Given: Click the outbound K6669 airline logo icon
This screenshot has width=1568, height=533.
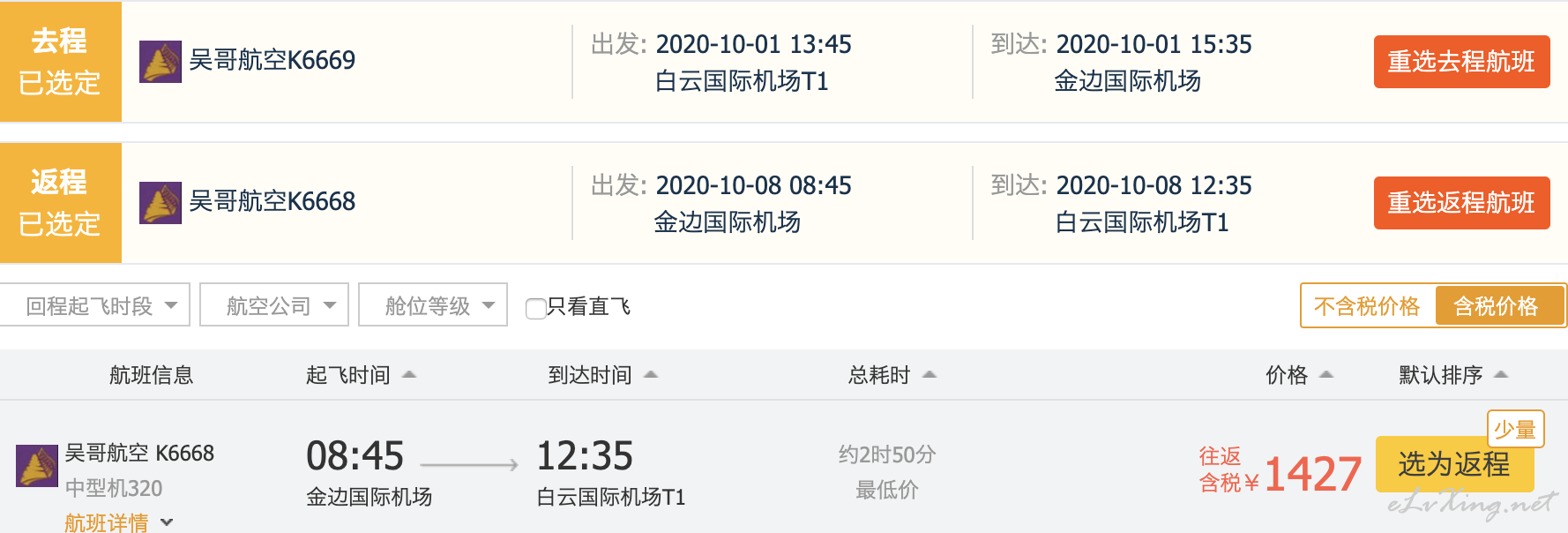Looking at the screenshot, I should click(x=161, y=62).
